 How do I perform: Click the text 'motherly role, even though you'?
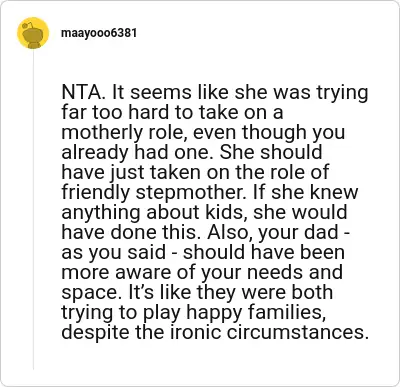[x=203, y=132]
